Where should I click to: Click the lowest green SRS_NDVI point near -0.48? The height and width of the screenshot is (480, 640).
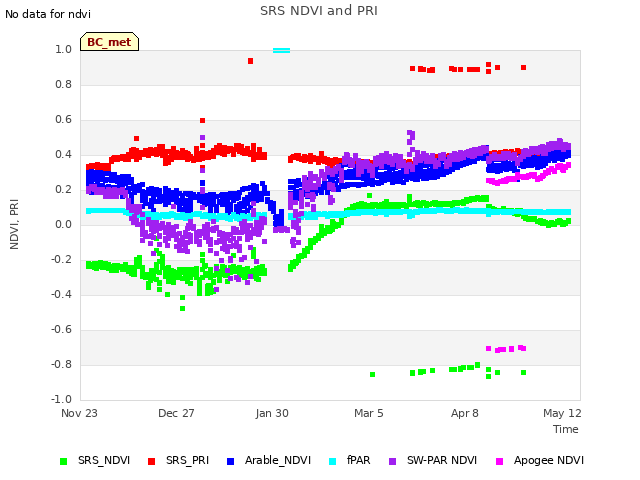(x=182, y=309)
